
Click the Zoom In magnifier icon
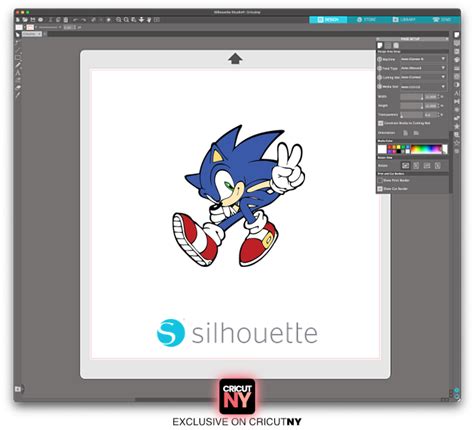pyautogui.click(x=119, y=20)
